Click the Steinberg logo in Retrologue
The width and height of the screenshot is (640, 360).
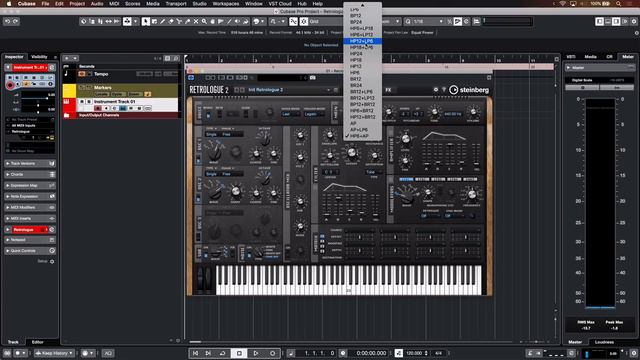click(x=469, y=90)
